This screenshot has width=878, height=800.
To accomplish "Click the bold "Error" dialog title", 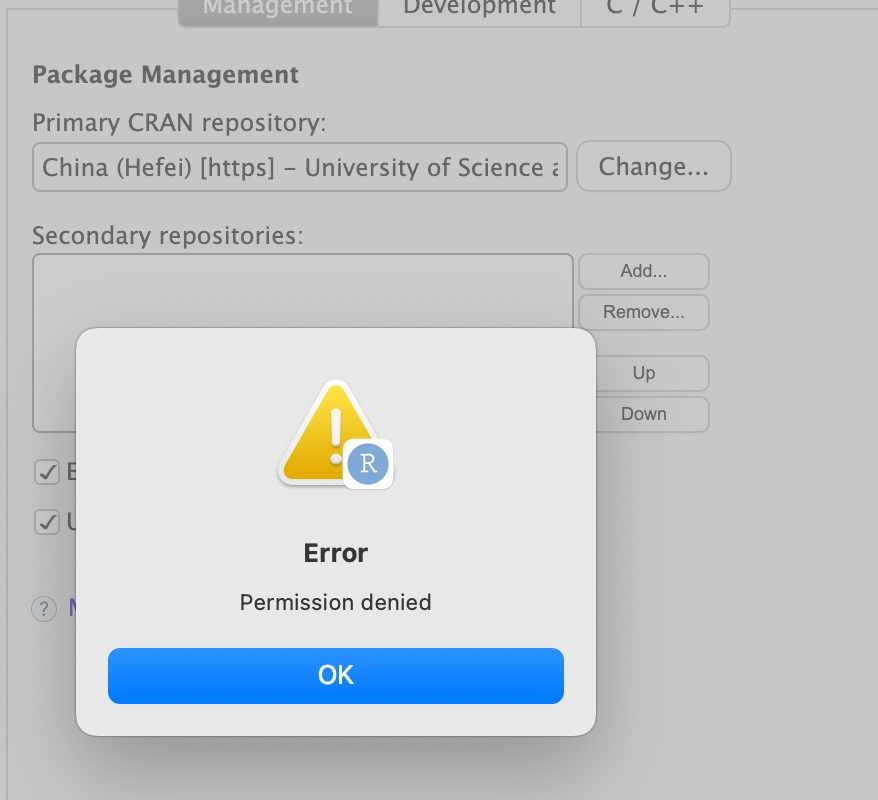I will (336, 553).
